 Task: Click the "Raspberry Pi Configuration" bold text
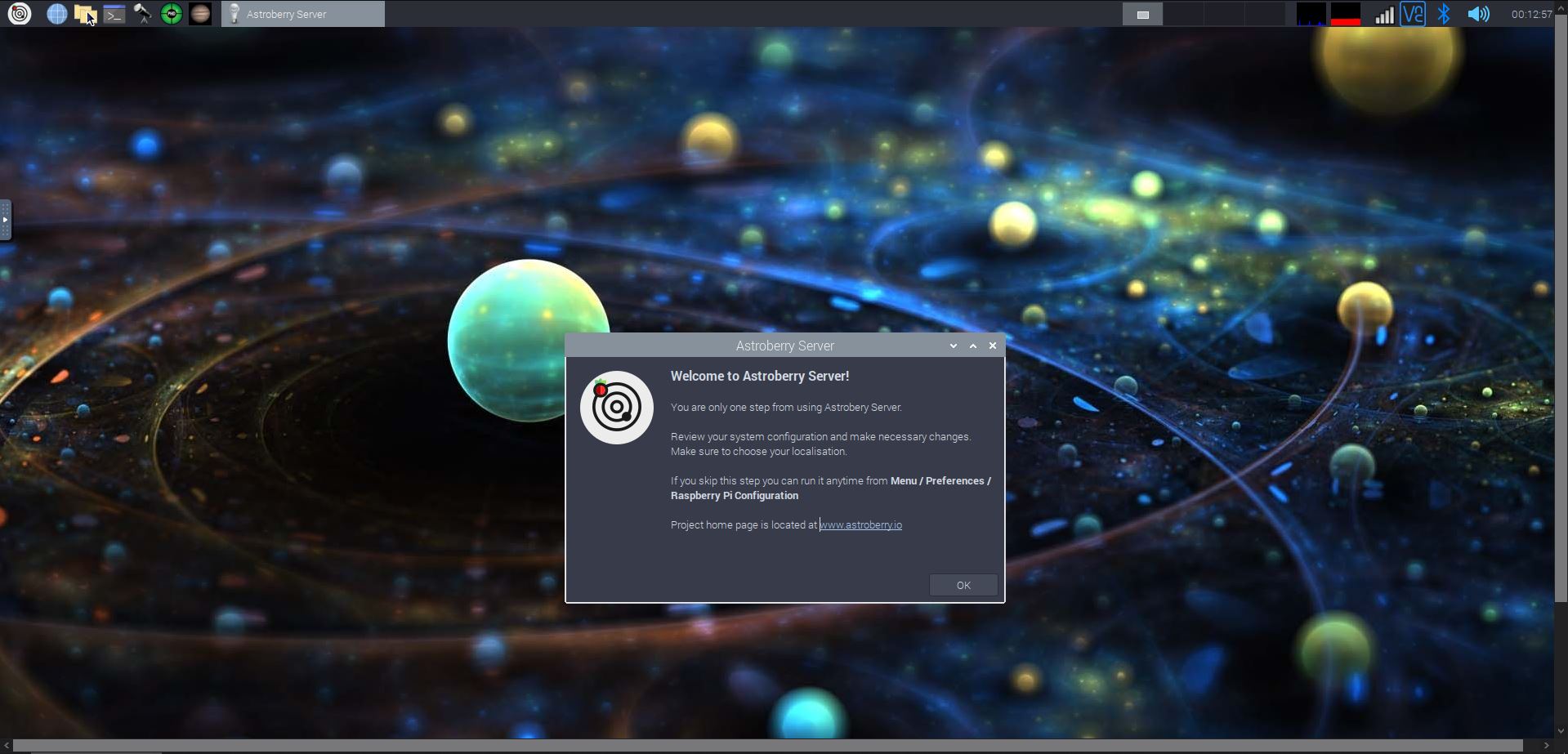(735, 495)
